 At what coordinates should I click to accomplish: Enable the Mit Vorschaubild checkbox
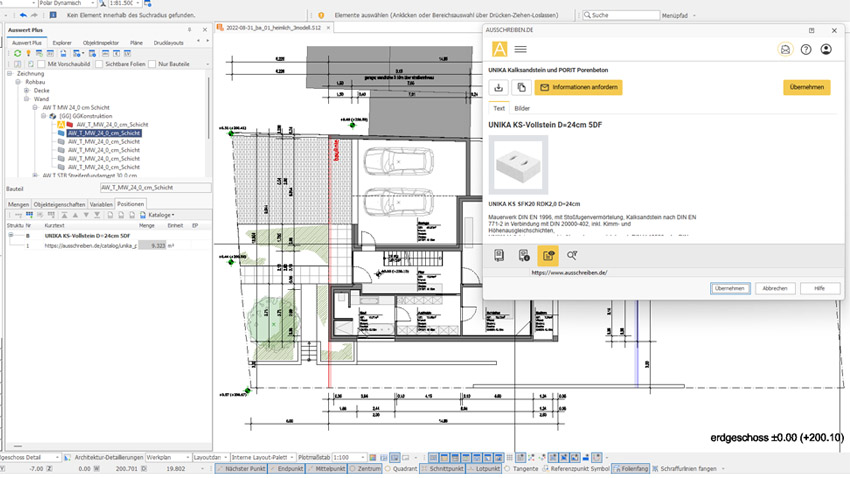pyautogui.click(x=41, y=64)
